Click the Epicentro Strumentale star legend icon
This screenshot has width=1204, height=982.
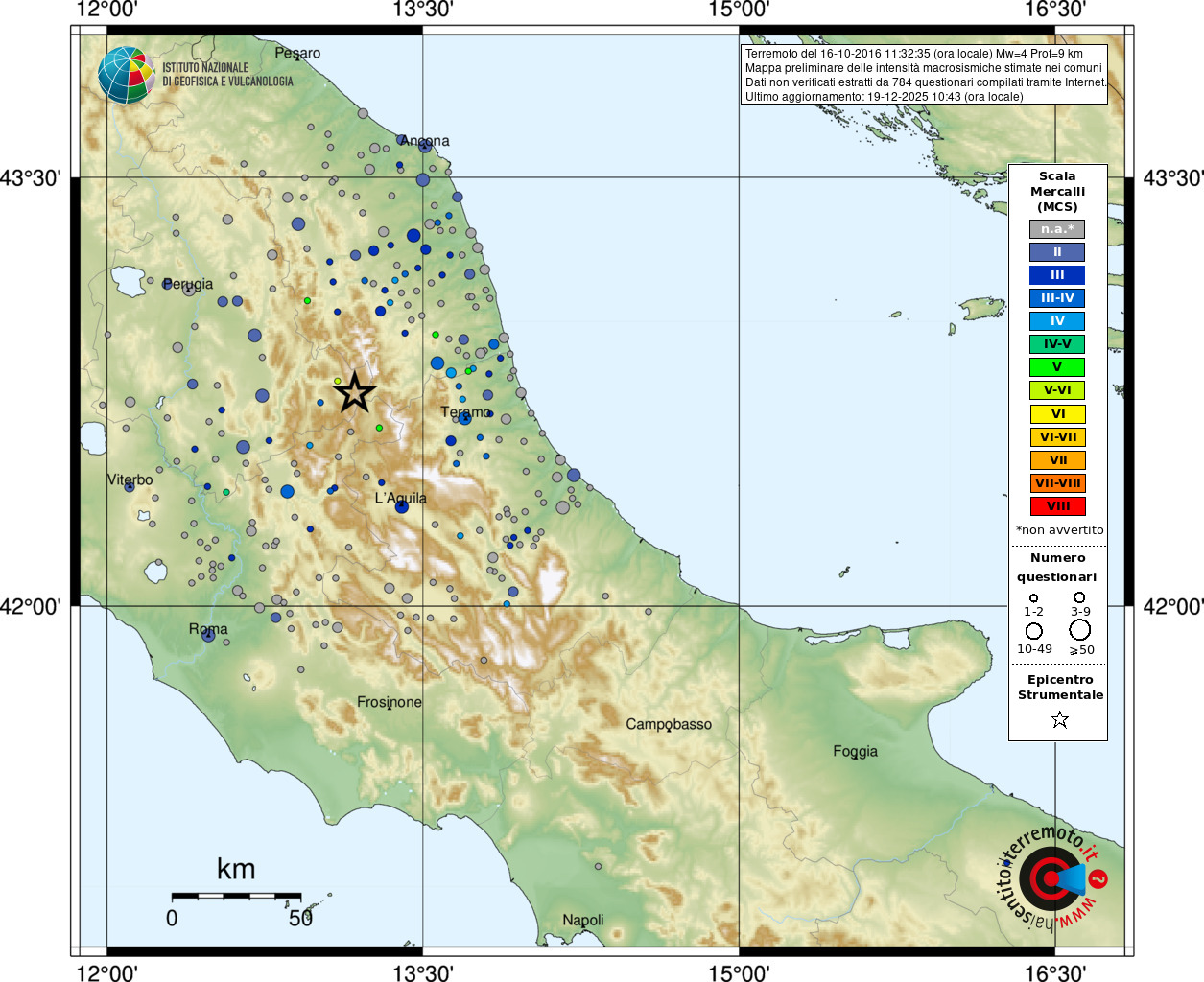[x=1059, y=719]
